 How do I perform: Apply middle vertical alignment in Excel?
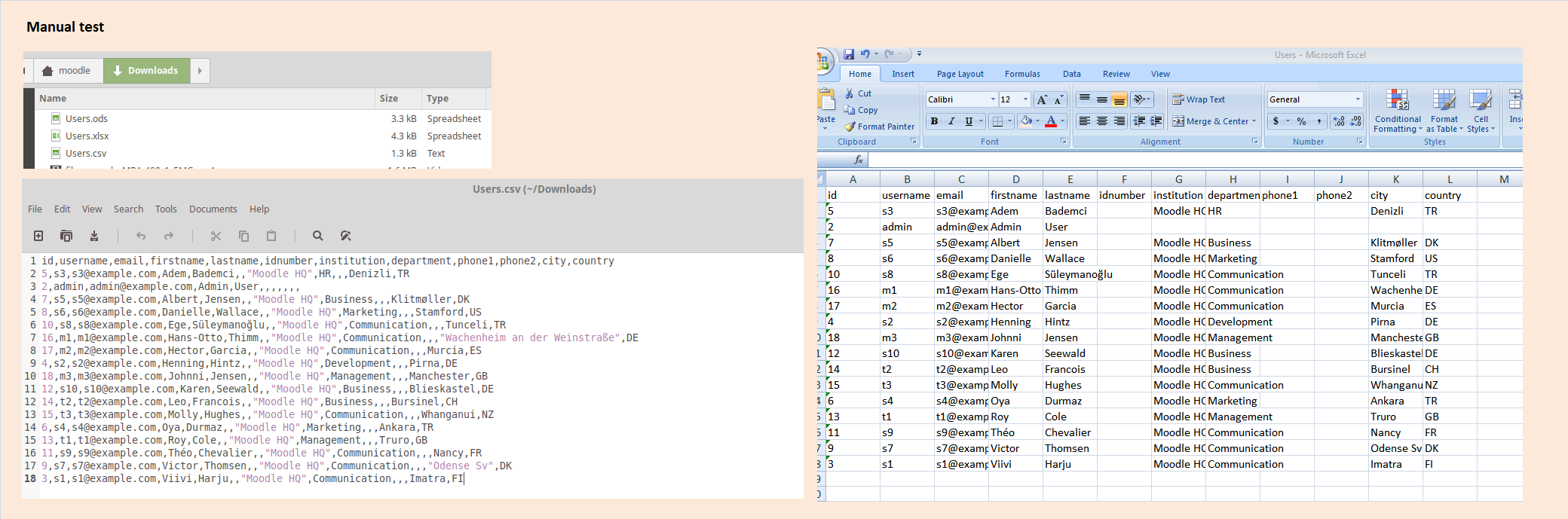(1101, 99)
